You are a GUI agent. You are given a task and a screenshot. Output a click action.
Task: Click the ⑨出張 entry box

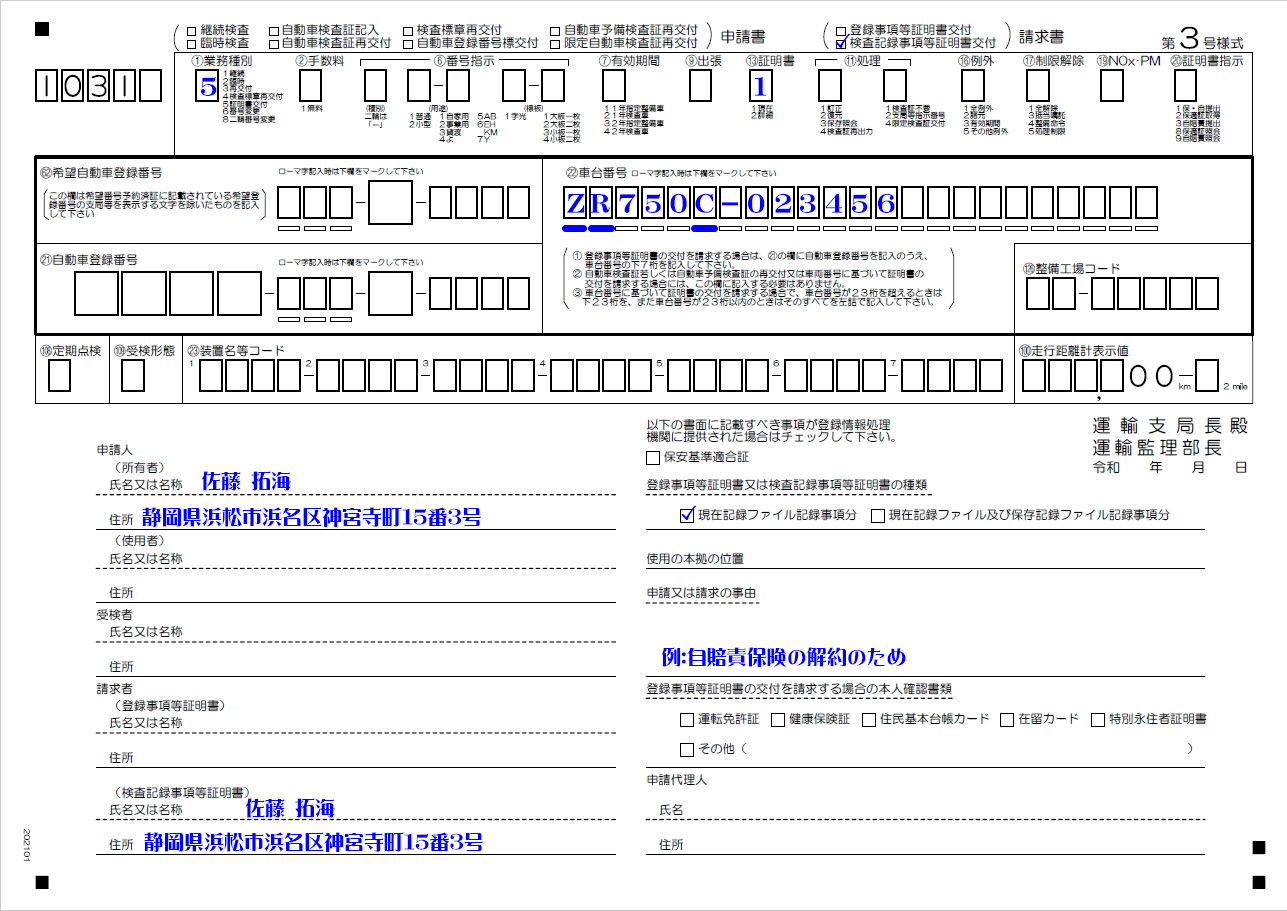click(x=701, y=87)
